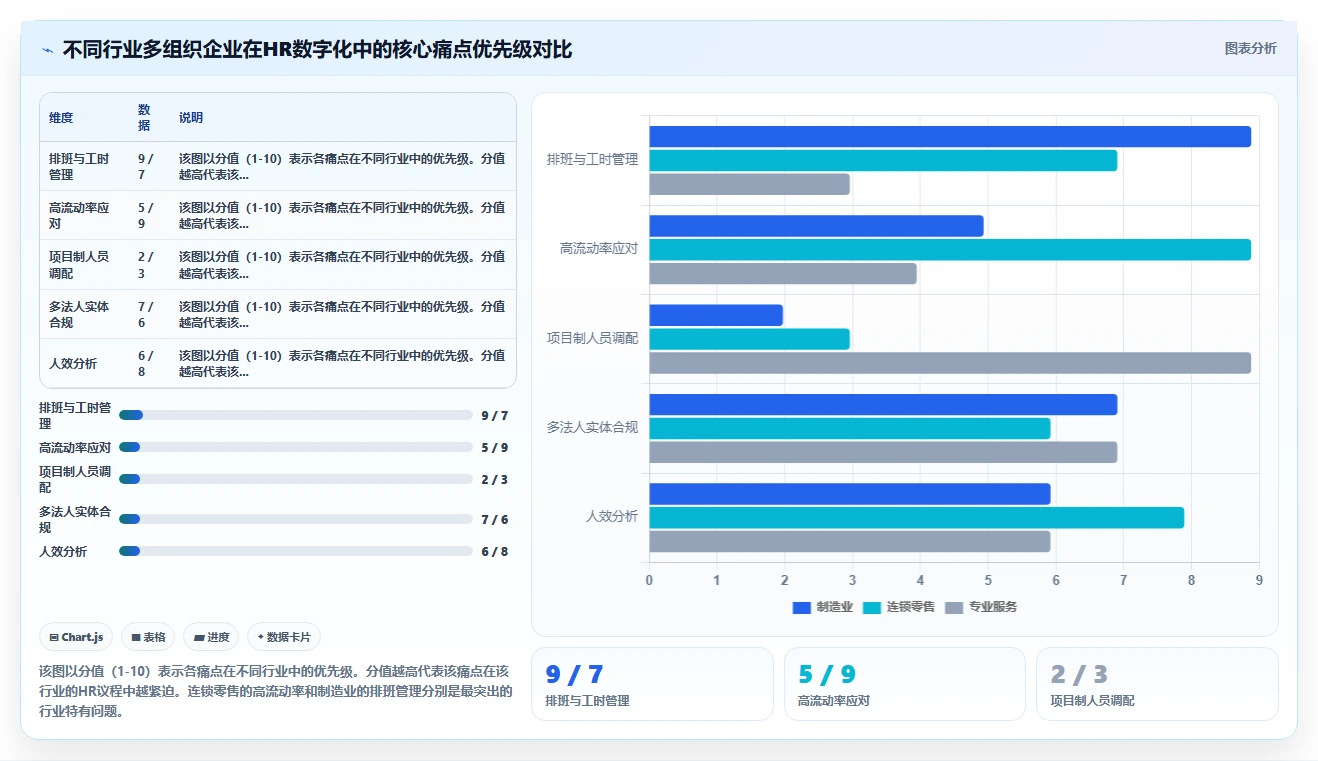Click the 项目制人员调配 progress bar
The image size is (1318, 761).
(x=295, y=479)
